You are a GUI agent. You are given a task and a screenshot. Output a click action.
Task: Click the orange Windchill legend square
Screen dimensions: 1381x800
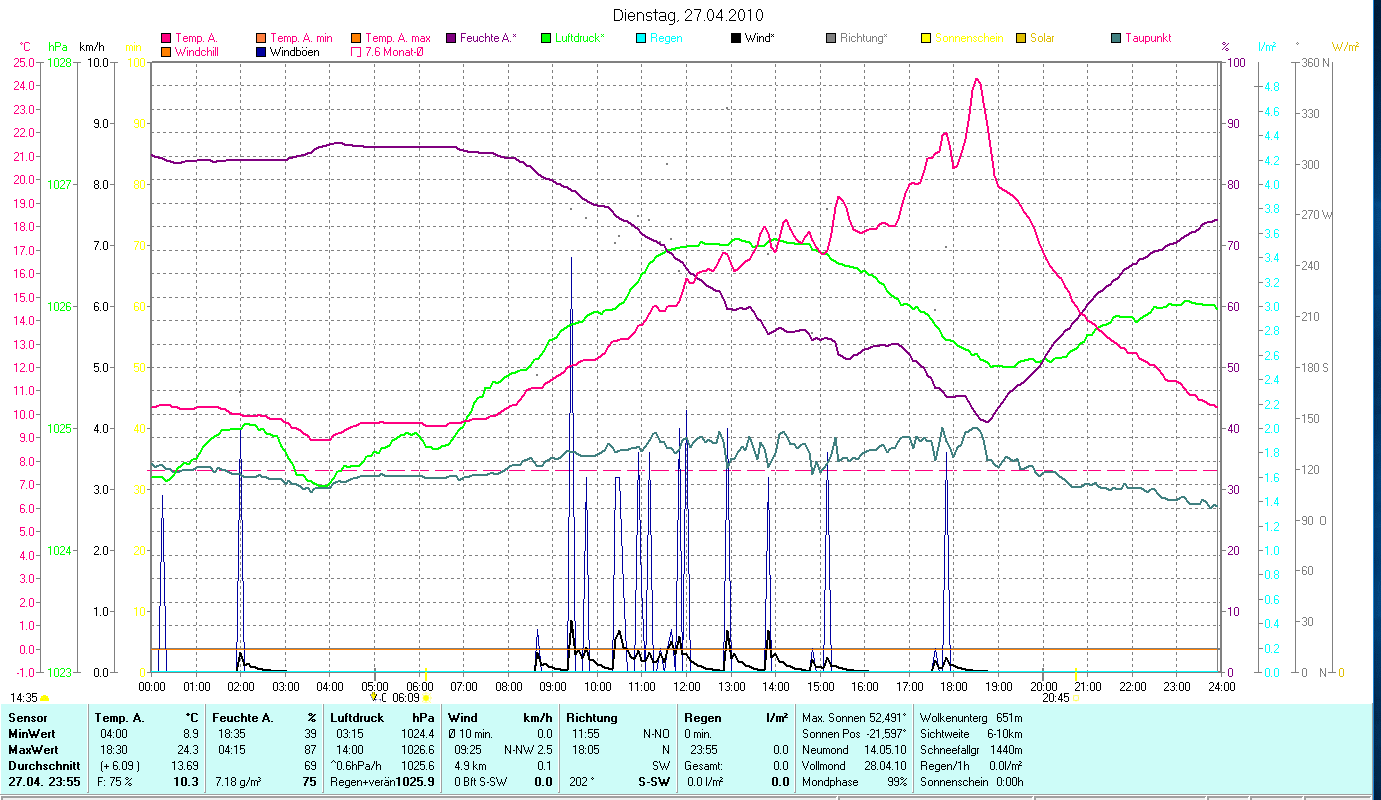tap(165, 51)
